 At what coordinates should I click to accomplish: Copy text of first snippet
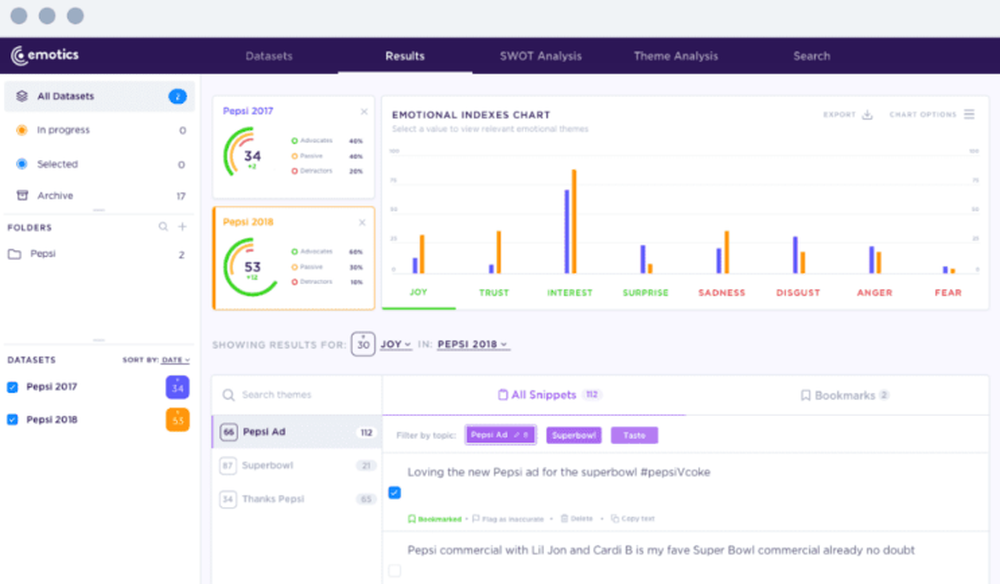point(633,519)
